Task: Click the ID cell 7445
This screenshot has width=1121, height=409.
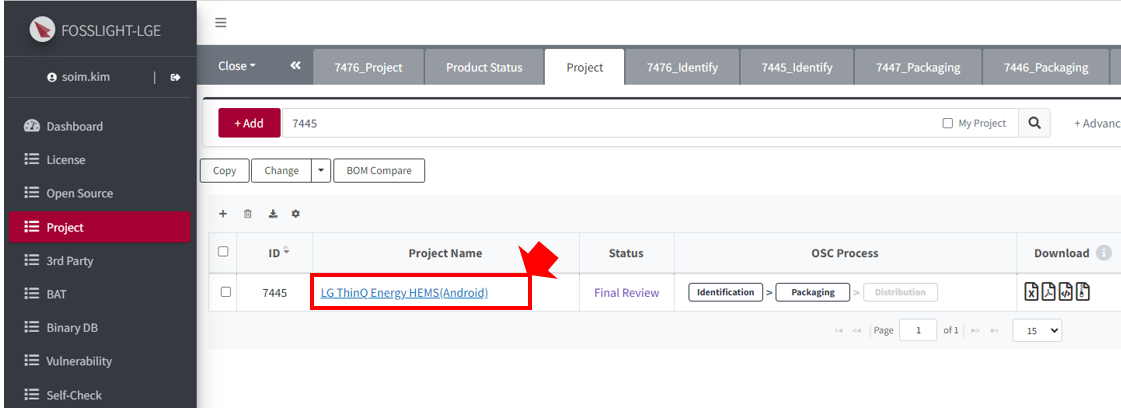Action: pos(275,292)
